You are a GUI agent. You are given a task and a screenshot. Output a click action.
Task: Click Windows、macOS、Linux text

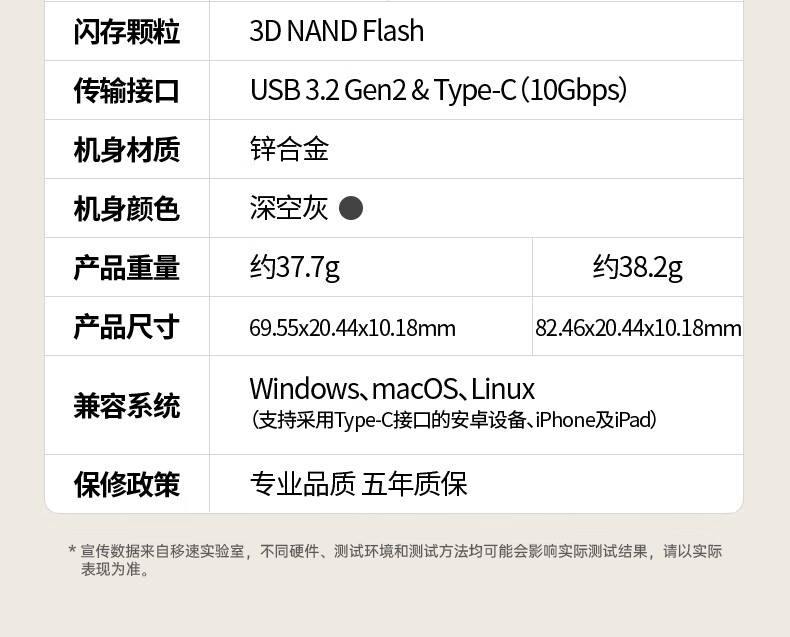click(392, 389)
